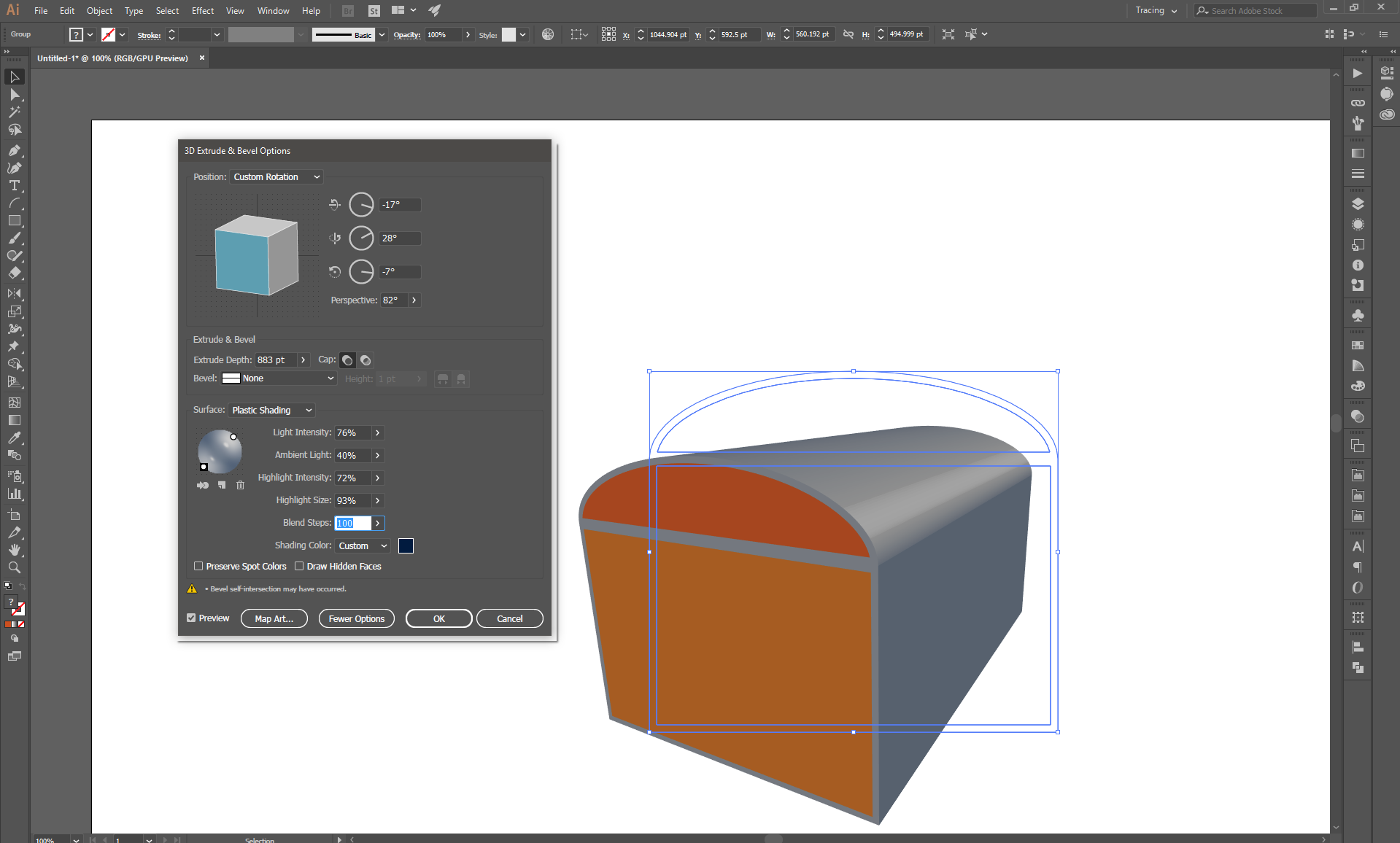Open the Position Custom Rotation dropdown
This screenshot has height=843, width=1400.
tap(276, 177)
